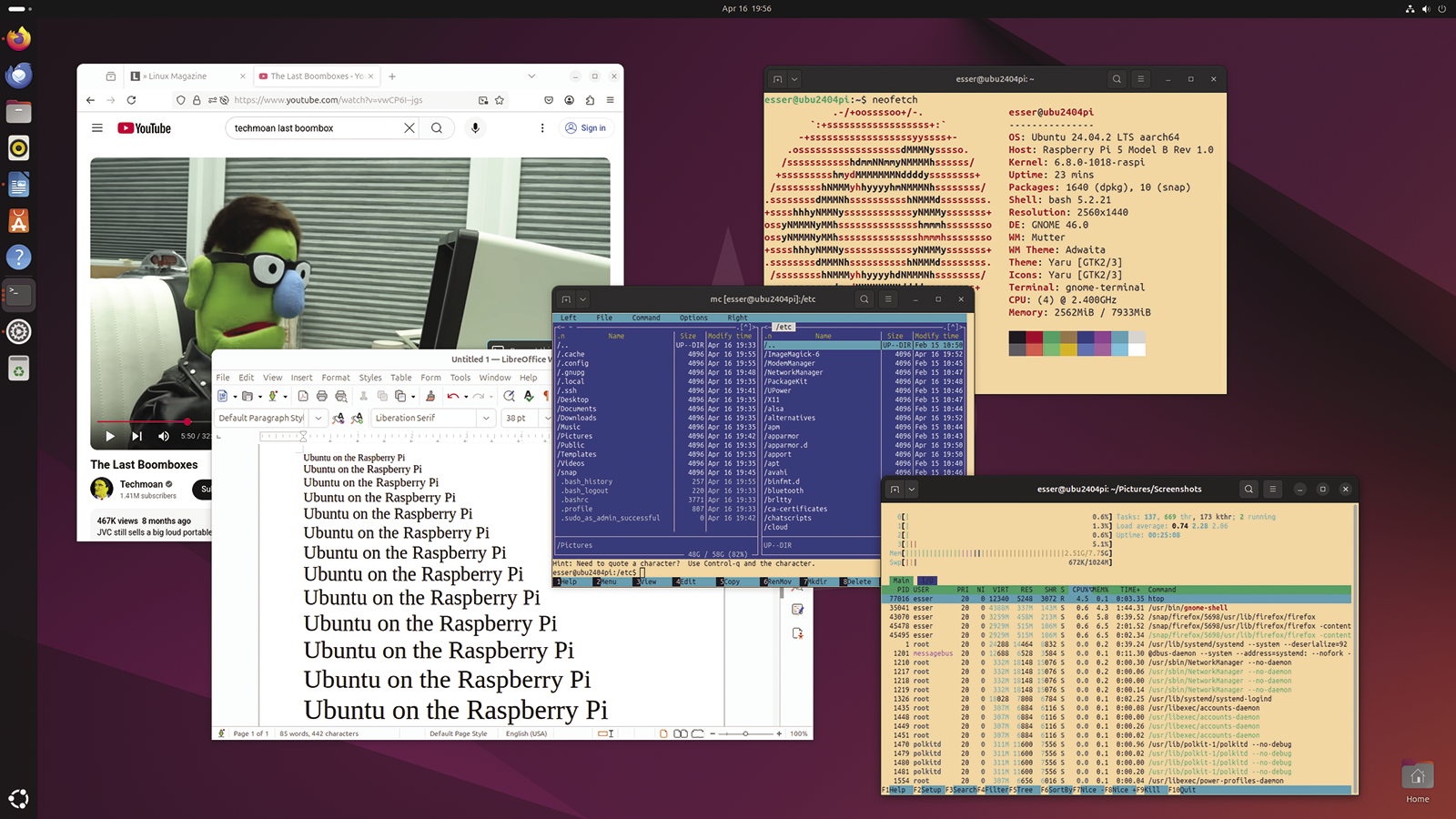Screen dimensions: 1456x819
Task: Open the Firefox application hamburger menu
Action: (610, 100)
